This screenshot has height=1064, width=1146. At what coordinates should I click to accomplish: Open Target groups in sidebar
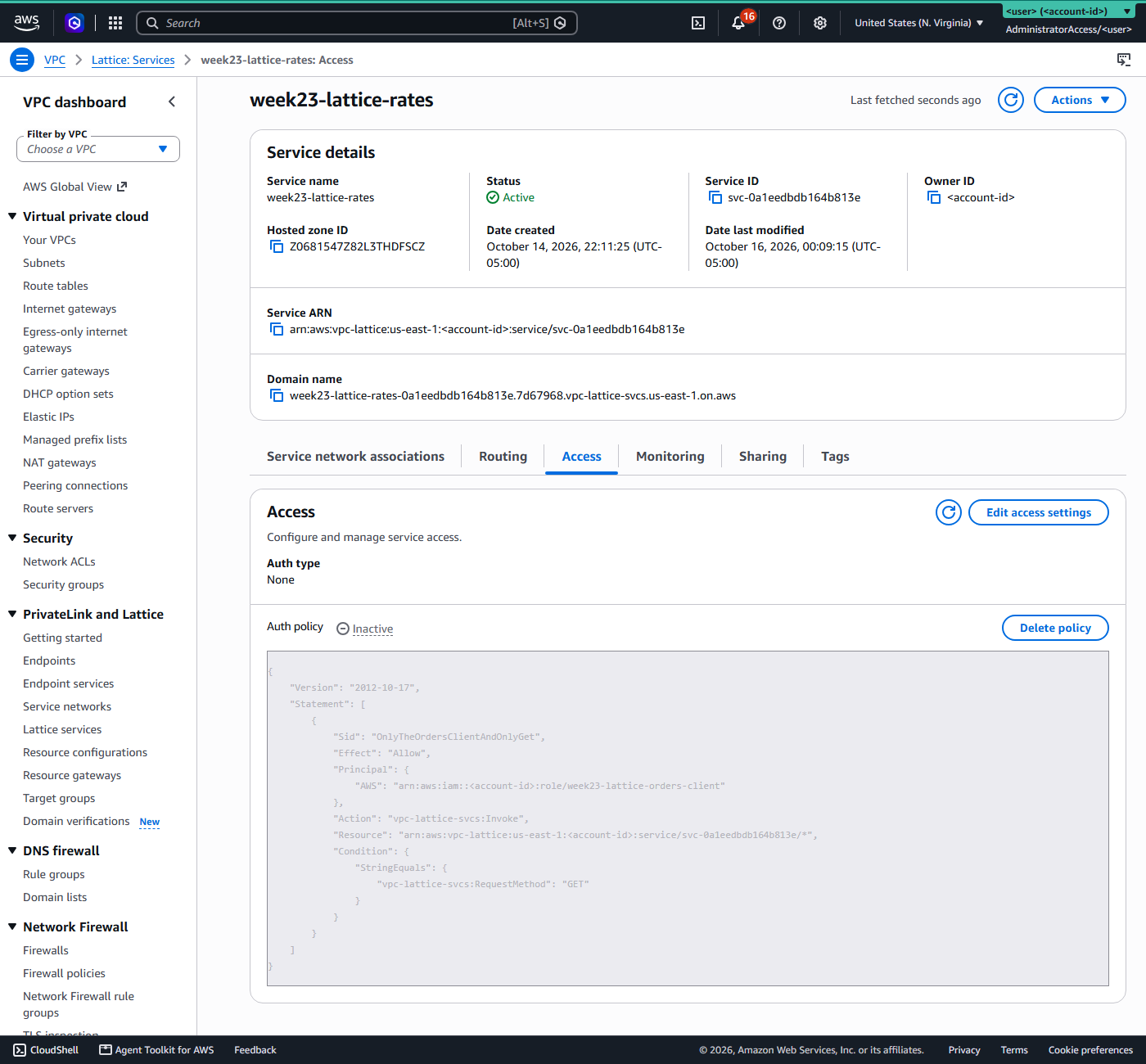click(59, 798)
